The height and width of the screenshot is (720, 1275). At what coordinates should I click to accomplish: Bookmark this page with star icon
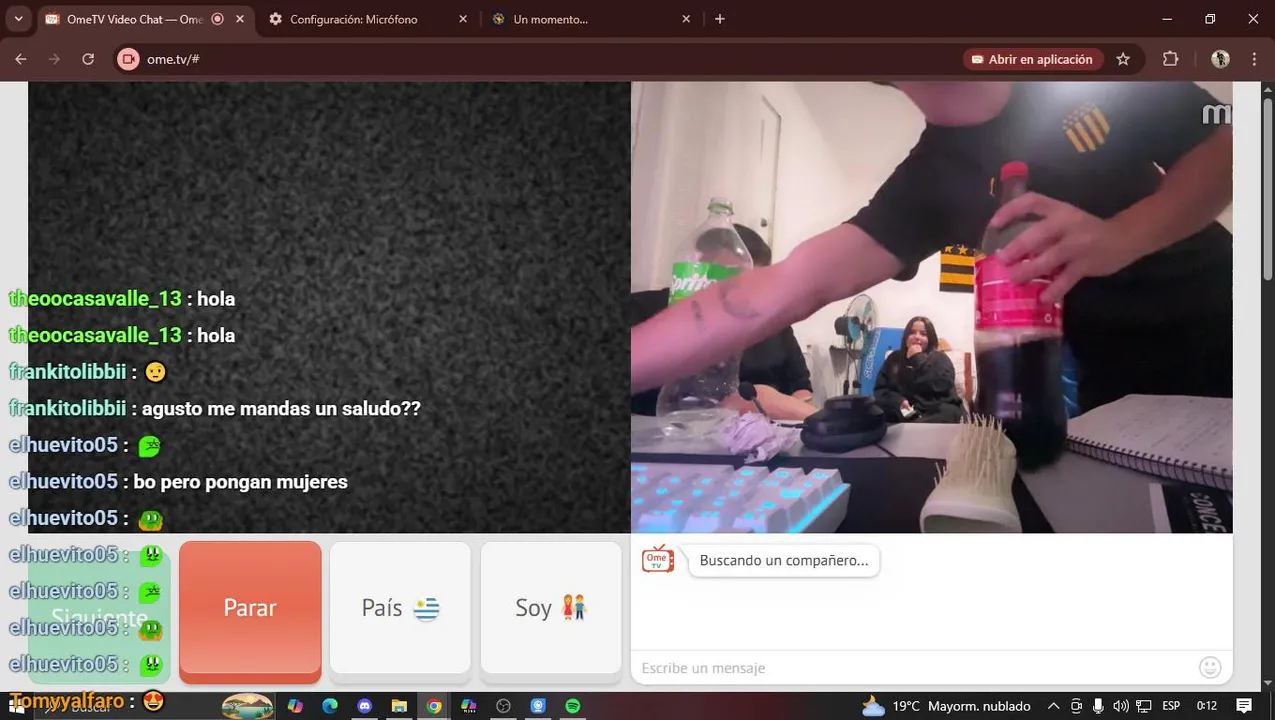(x=1123, y=59)
